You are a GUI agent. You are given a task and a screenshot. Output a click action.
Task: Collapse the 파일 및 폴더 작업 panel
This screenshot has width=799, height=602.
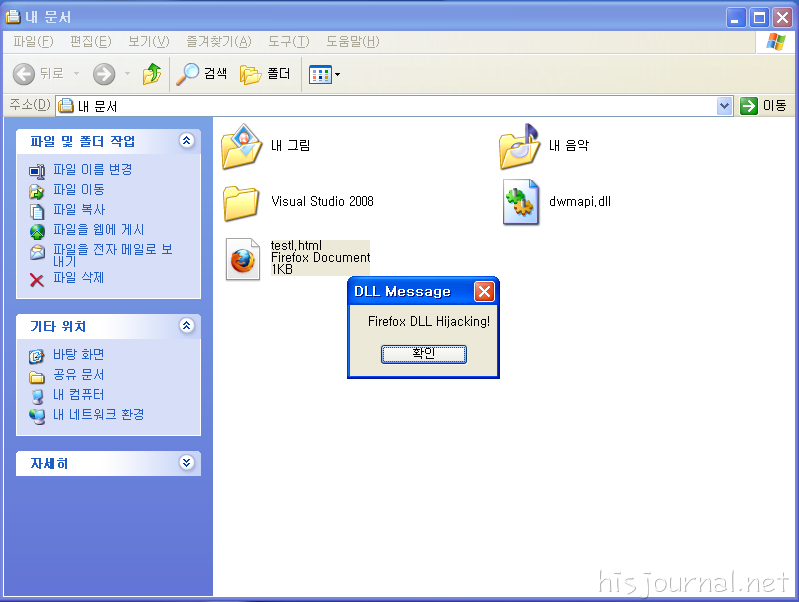point(187,140)
